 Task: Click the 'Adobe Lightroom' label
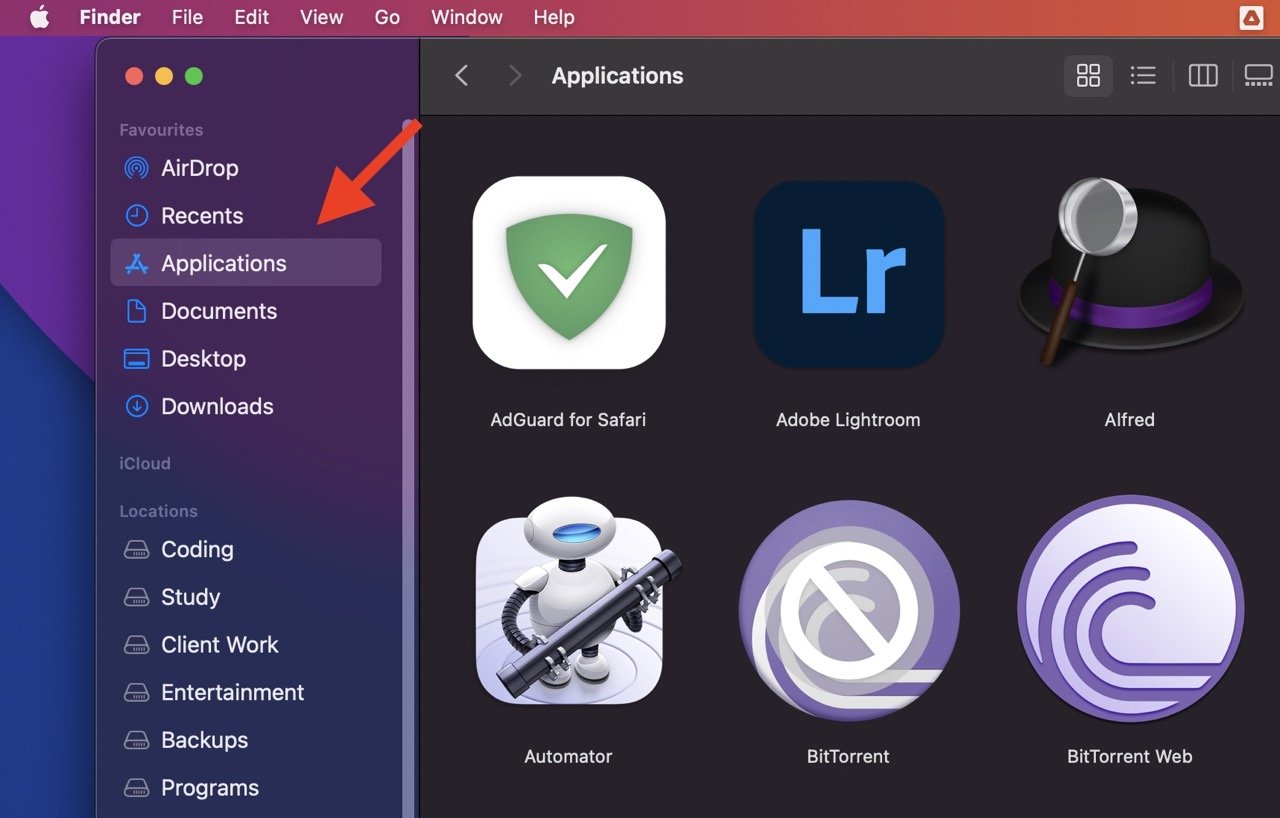[x=848, y=420]
